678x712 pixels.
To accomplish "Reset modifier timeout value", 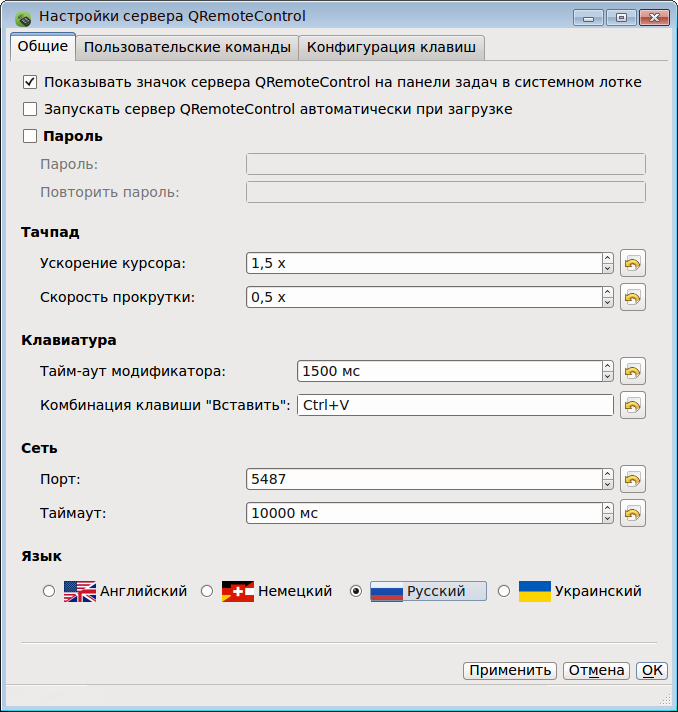I will [x=633, y=371].
